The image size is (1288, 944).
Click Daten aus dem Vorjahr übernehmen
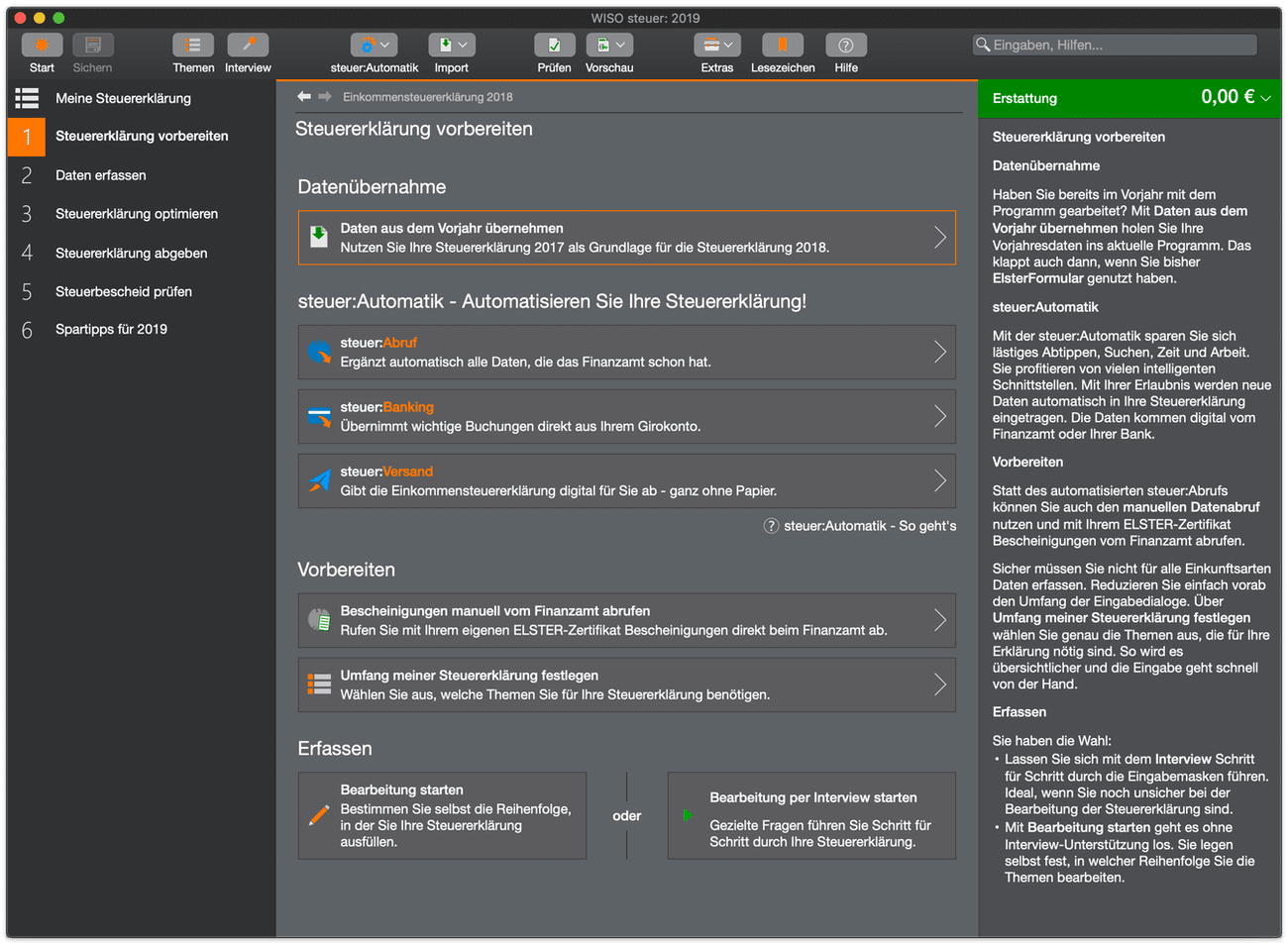(x=627, y=238)
